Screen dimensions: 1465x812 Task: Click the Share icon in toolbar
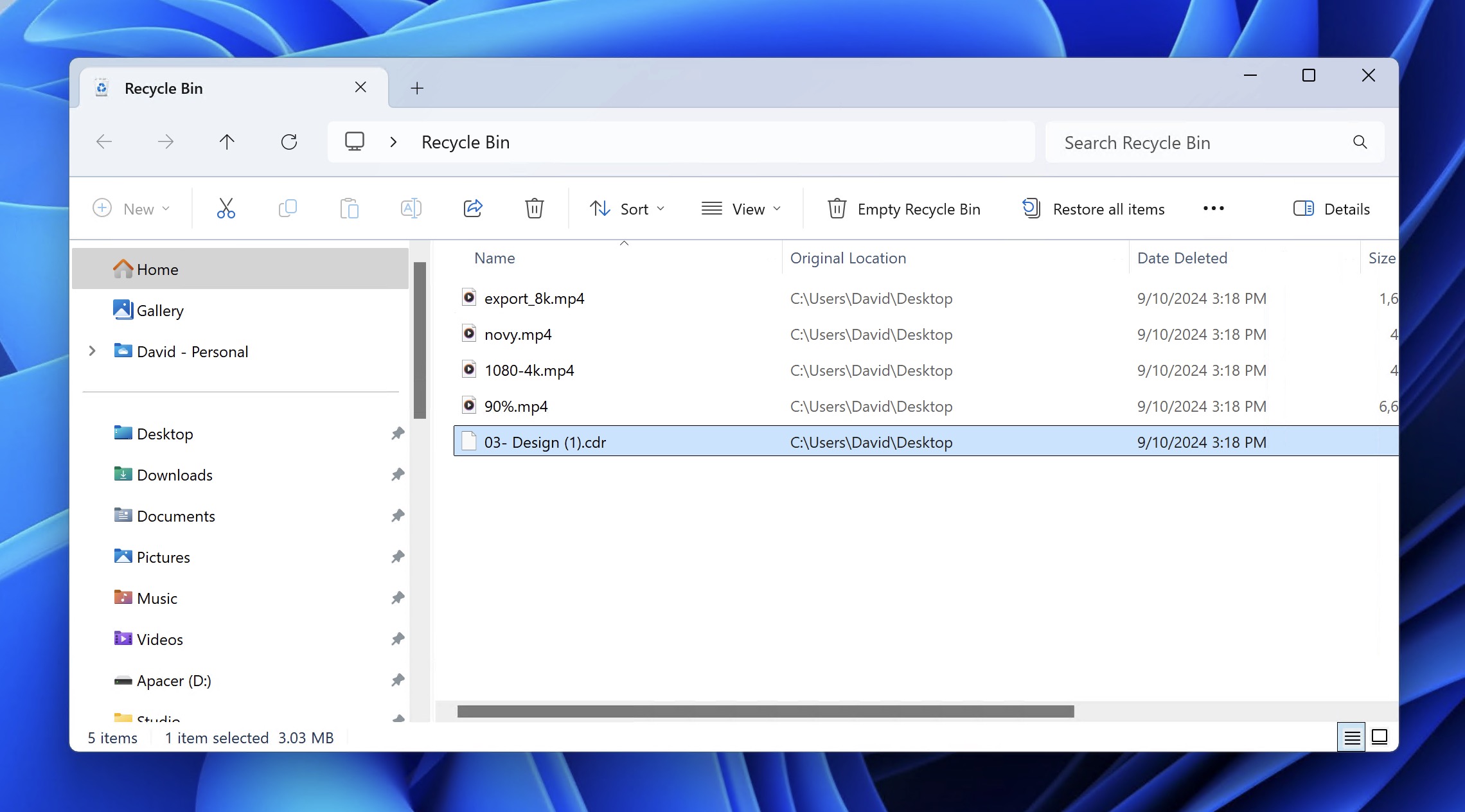(x=473, y=207)
